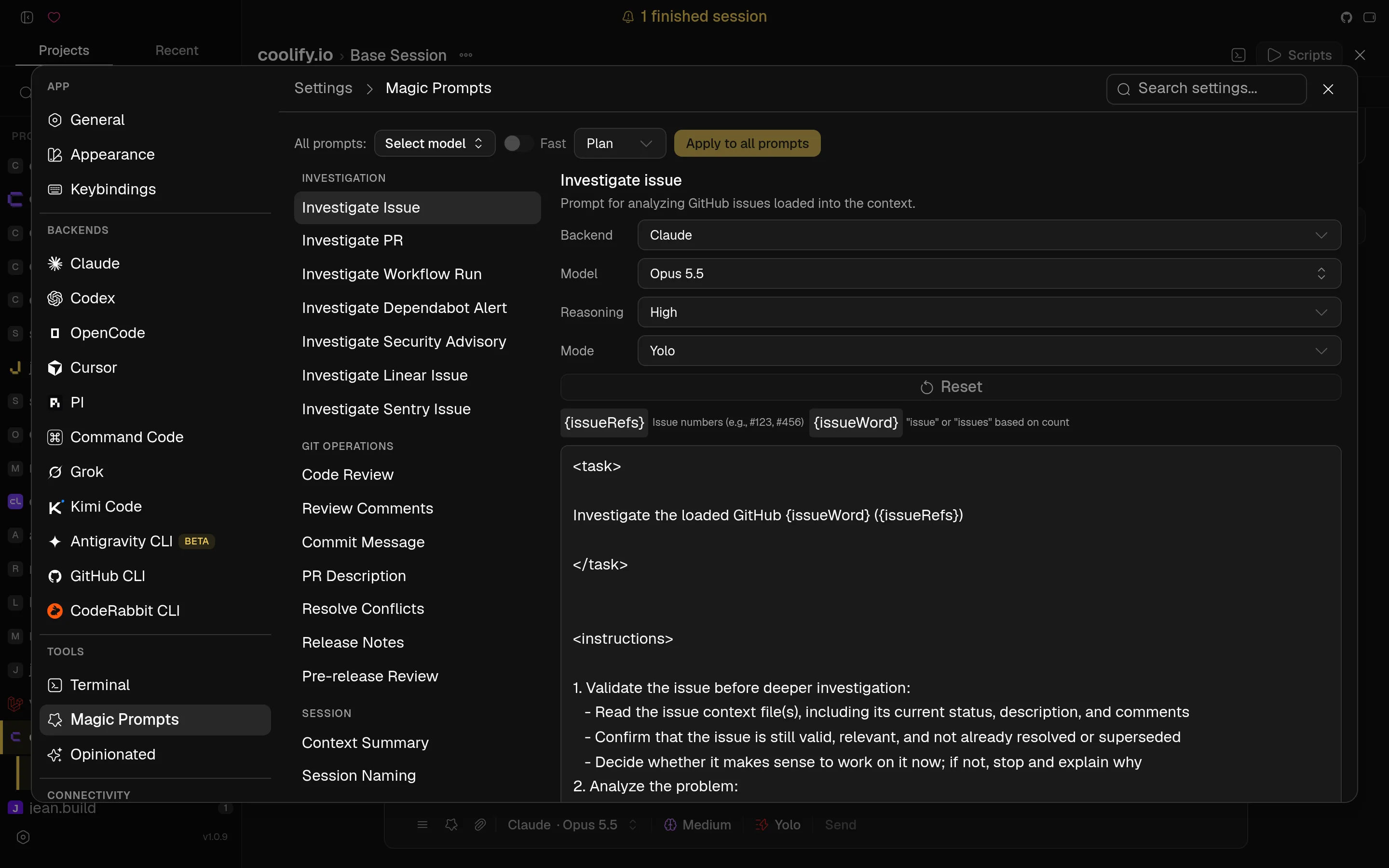1389x868 pixels.
Task: Select Release Notes prompt
Action: coord(417,643)
